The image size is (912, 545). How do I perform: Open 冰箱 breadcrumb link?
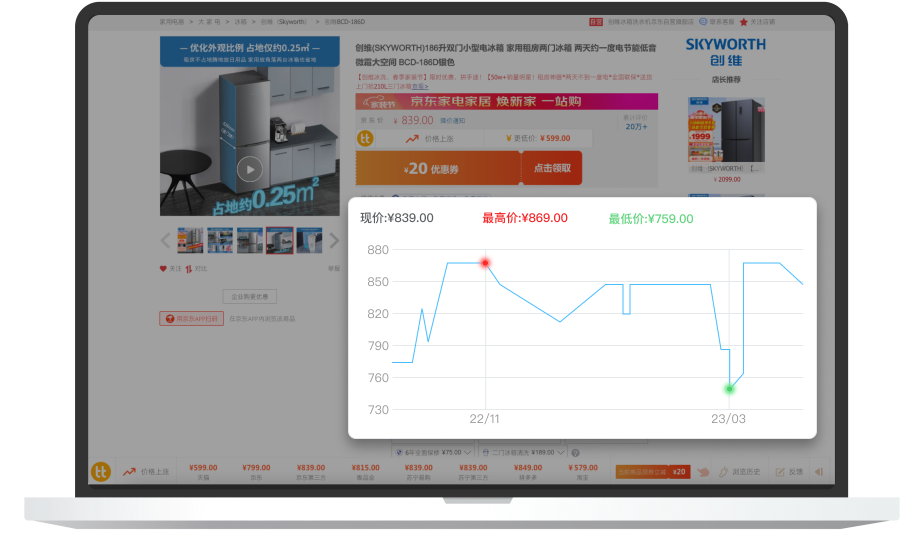pos(240,22)
